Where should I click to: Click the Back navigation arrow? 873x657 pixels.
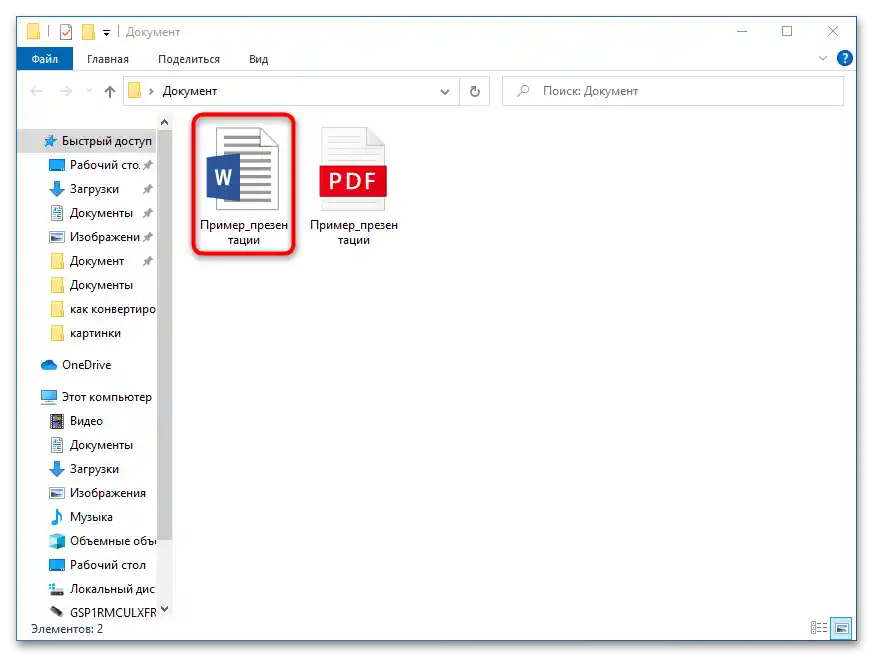coord(36,91)
